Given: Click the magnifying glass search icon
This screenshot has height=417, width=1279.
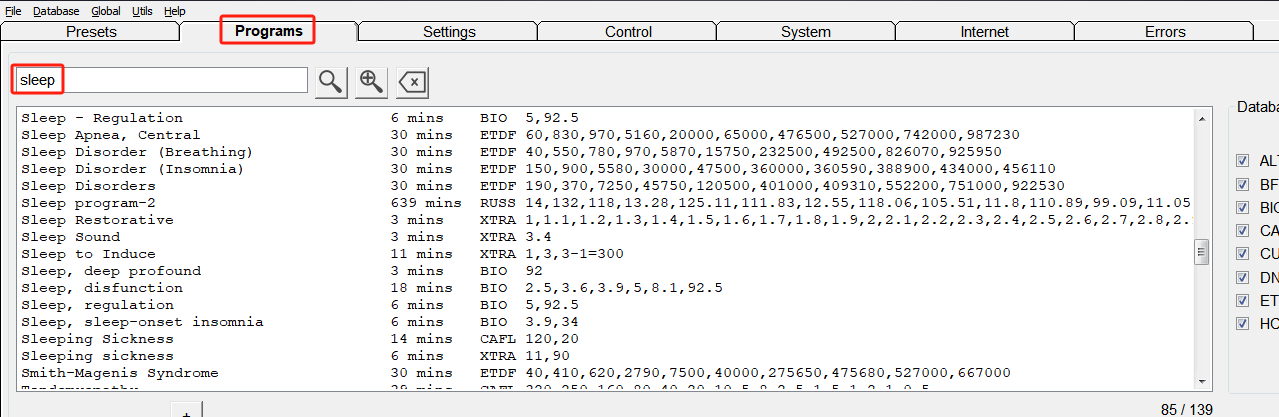Looking at the screenshot, I should pyautogui.click(x=330, y=81).
